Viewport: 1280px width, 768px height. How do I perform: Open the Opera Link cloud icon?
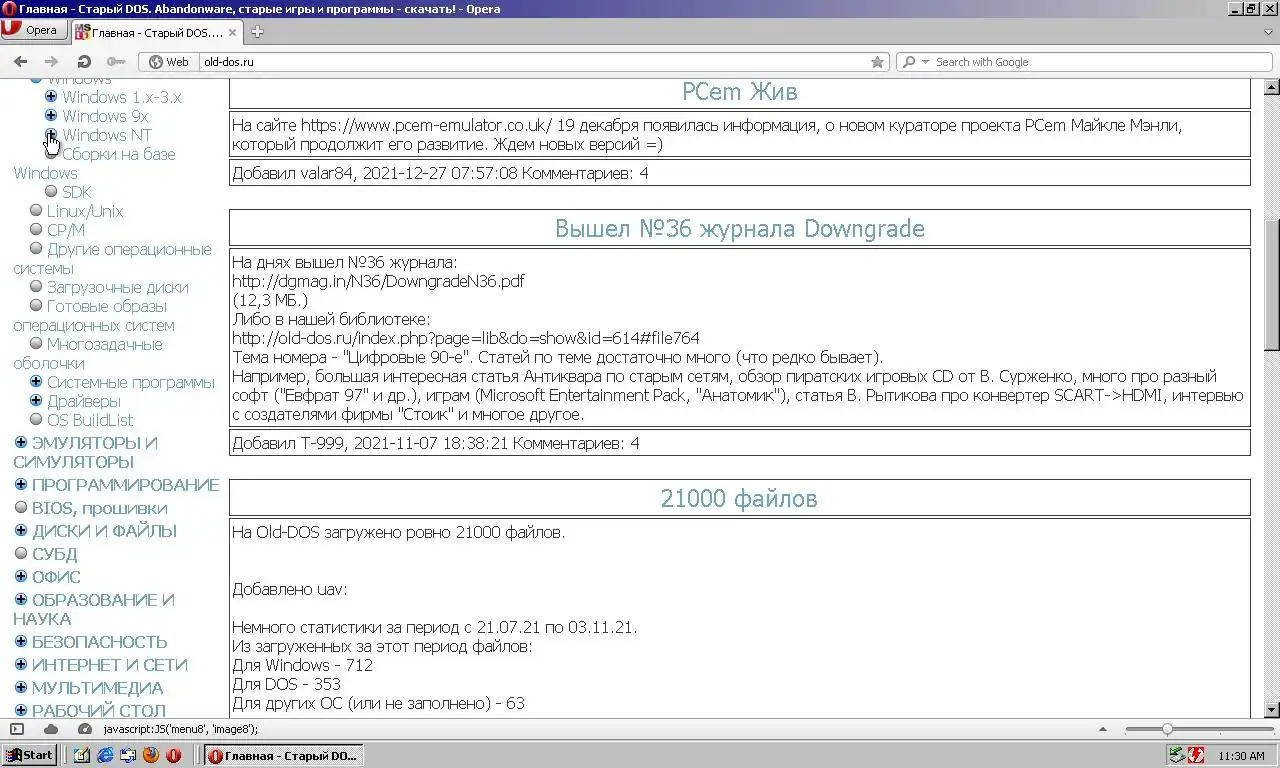(51, 730)
